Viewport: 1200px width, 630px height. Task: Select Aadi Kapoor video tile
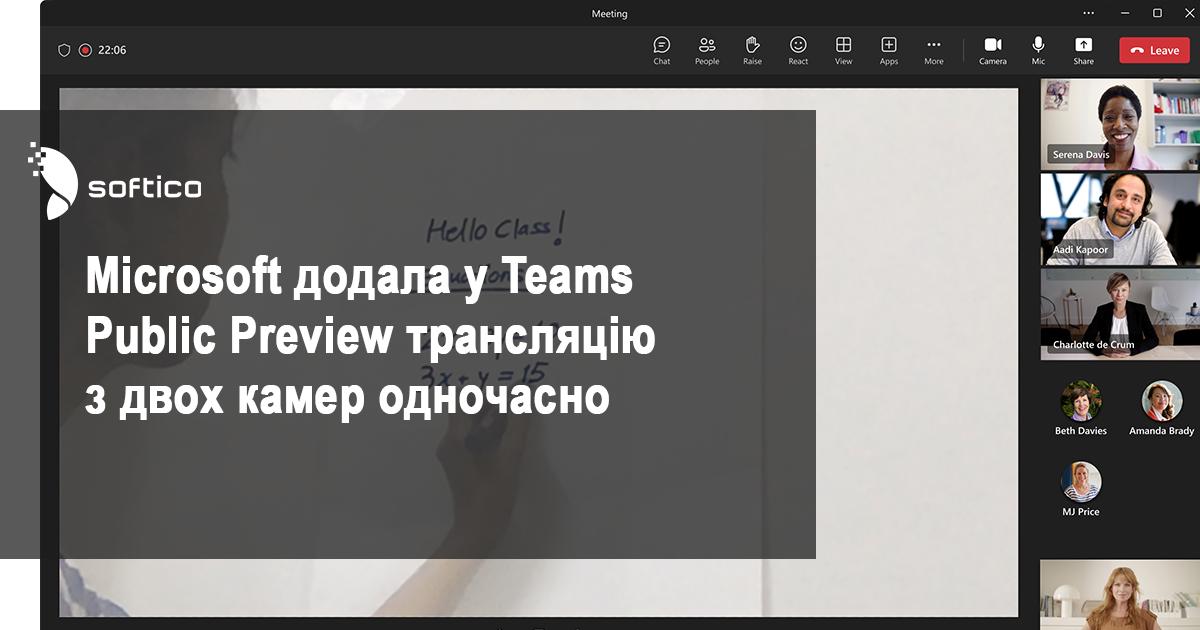click(1120, 219)
